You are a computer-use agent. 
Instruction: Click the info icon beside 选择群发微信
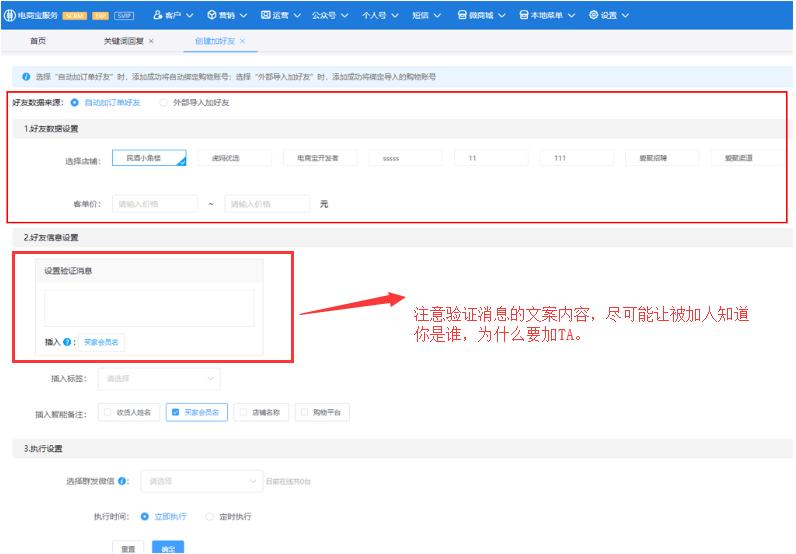click(122, 481)
